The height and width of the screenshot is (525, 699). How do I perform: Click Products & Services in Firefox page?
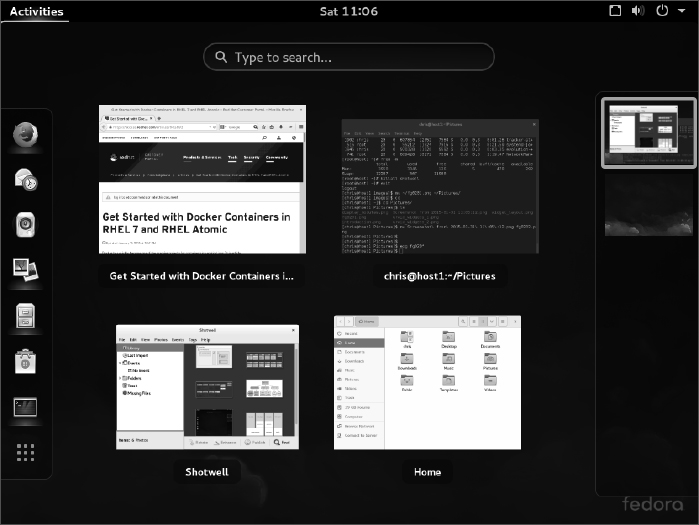coord(202,157)
